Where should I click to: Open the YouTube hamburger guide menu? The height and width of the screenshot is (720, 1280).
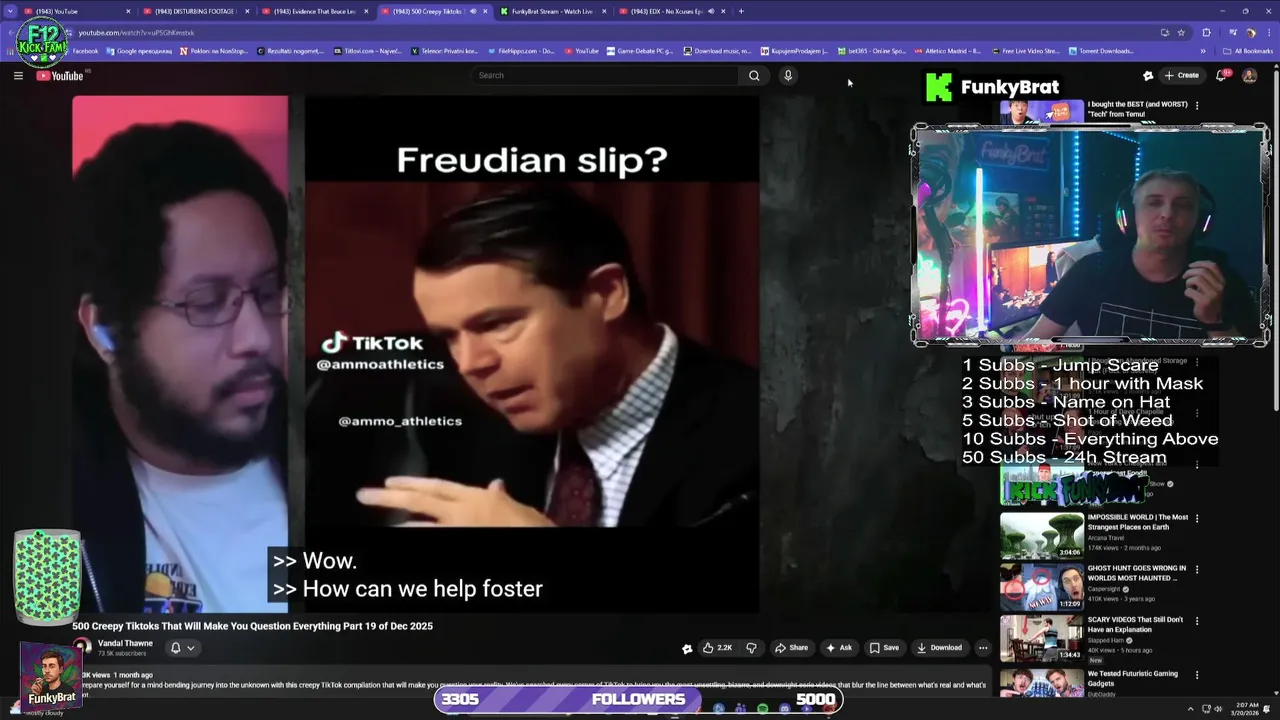[18, 76]
